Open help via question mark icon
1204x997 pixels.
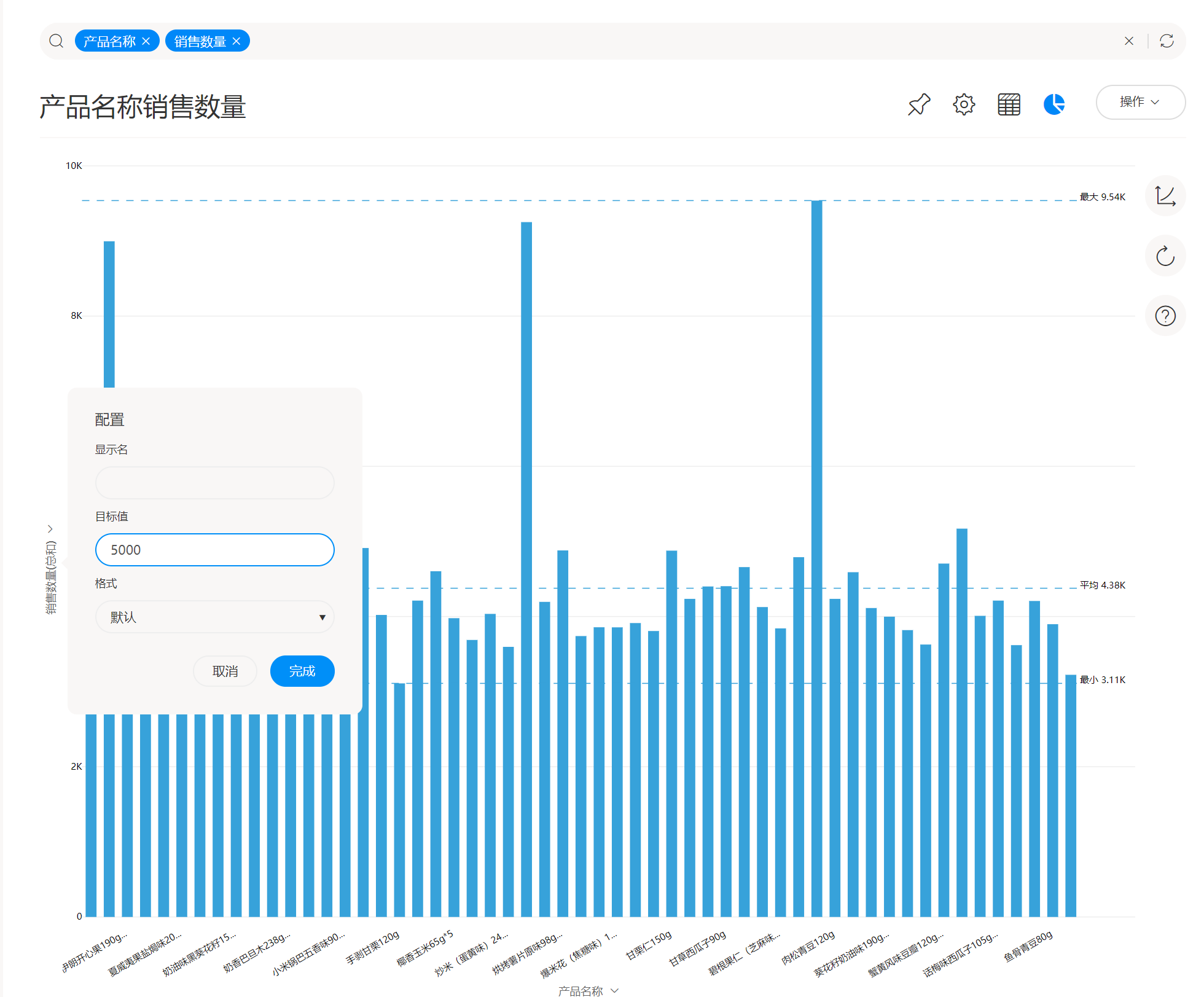coord(1165,316)
